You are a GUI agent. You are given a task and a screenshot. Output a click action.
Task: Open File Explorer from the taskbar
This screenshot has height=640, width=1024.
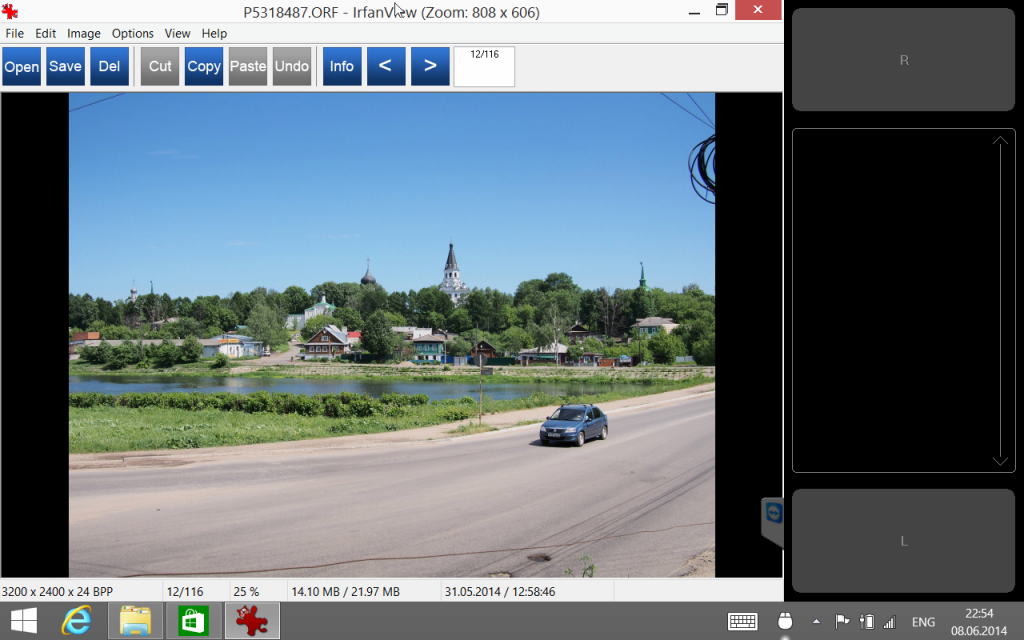135,621
